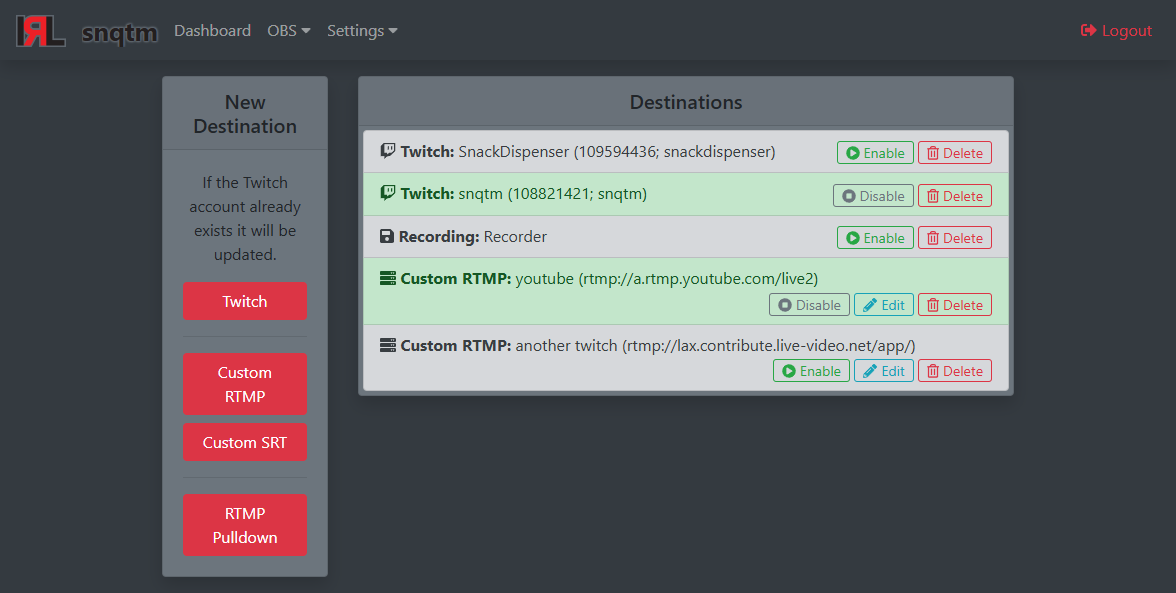Select the youtube rtmp URL text
Screen dimensions: 1176x593
698,279
